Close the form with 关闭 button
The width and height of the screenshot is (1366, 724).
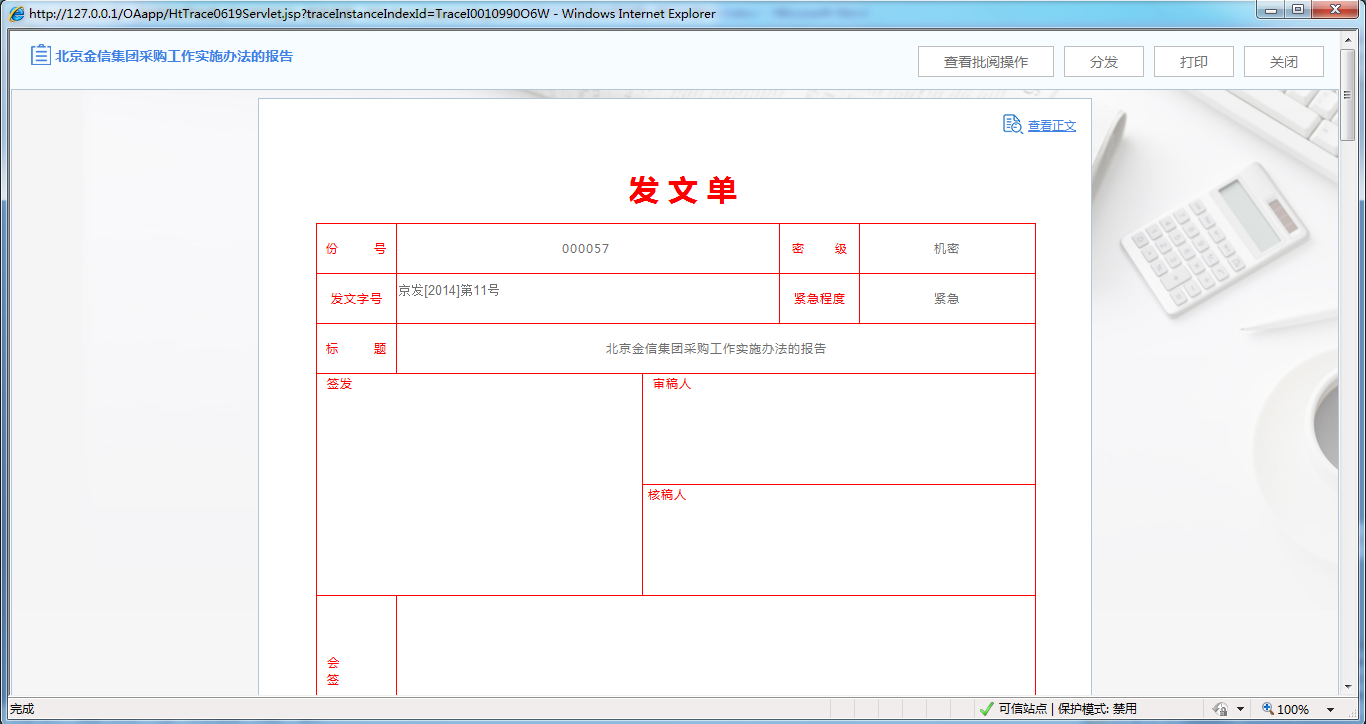(1283, 61)
